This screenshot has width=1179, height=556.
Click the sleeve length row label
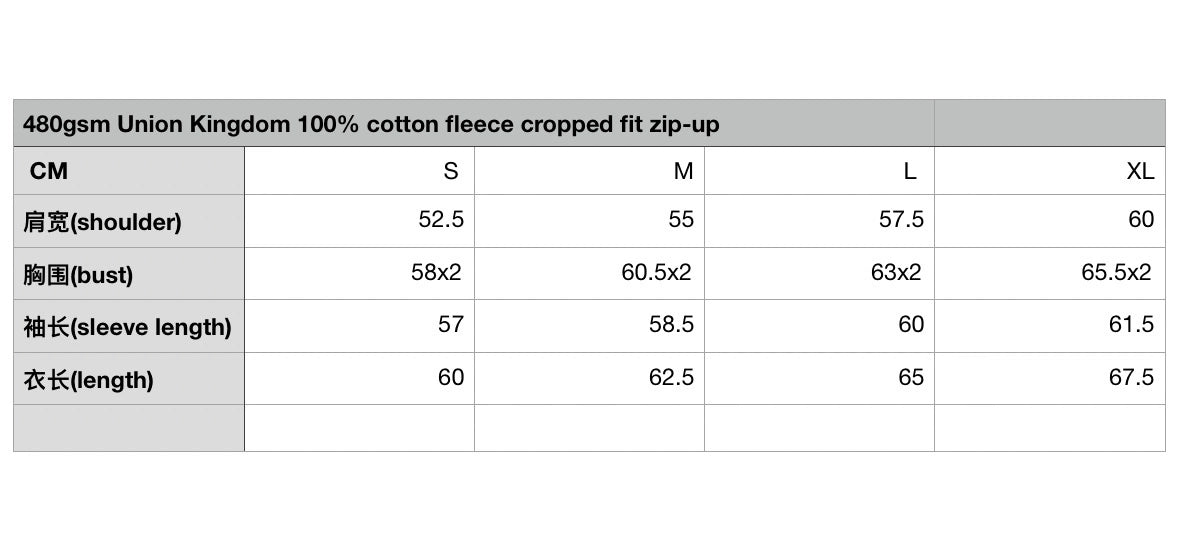(127, 327)
